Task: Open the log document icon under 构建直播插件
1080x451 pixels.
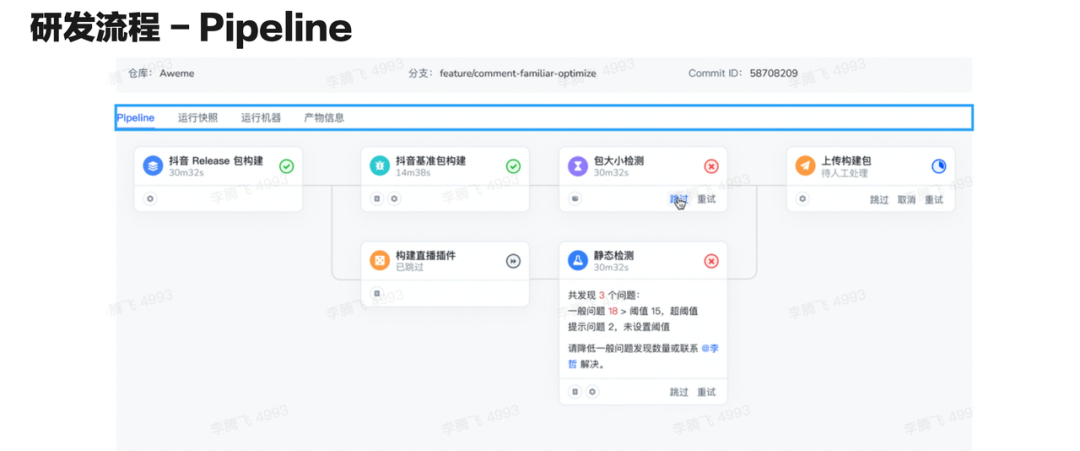Action: [377, 293]
